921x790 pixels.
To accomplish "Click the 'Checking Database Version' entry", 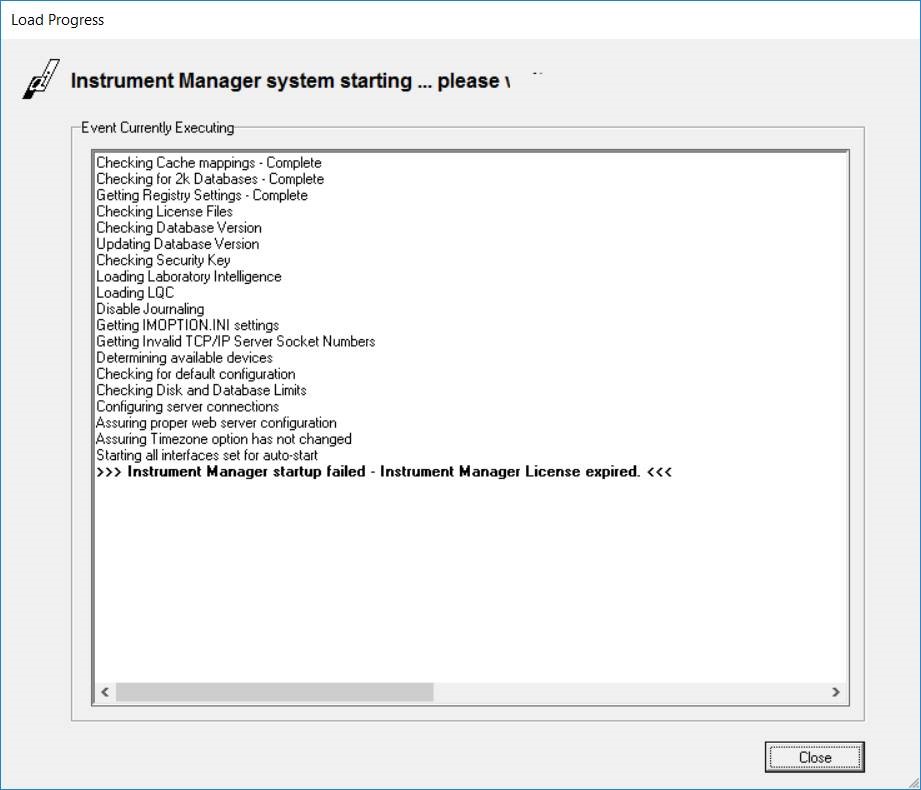I will coord(180,227).
